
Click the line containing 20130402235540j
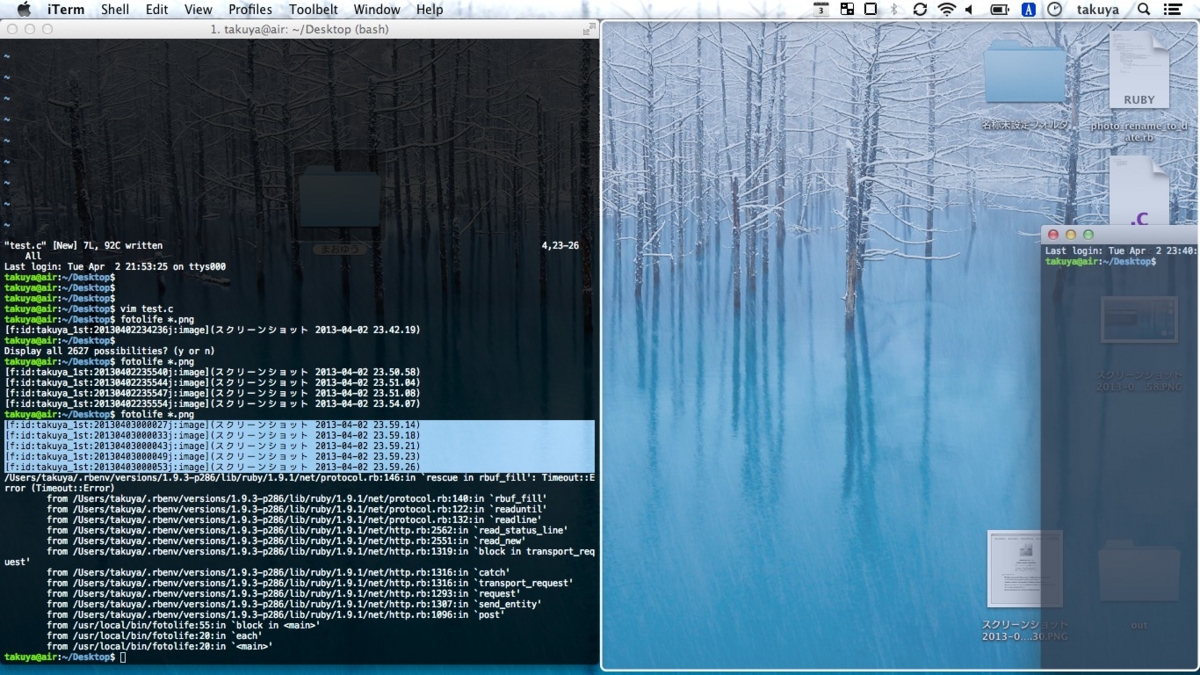click(212, 372)
